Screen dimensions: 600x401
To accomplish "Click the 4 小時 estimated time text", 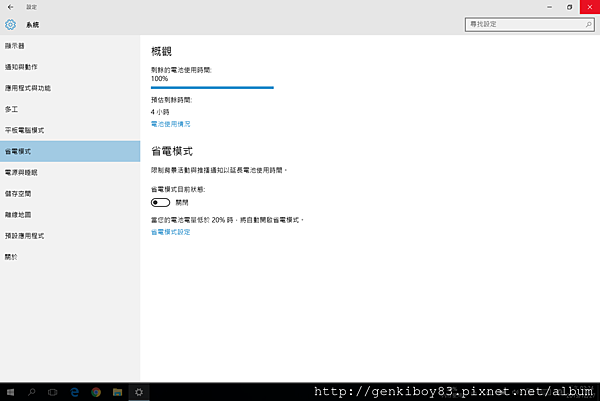I will 160,112.
